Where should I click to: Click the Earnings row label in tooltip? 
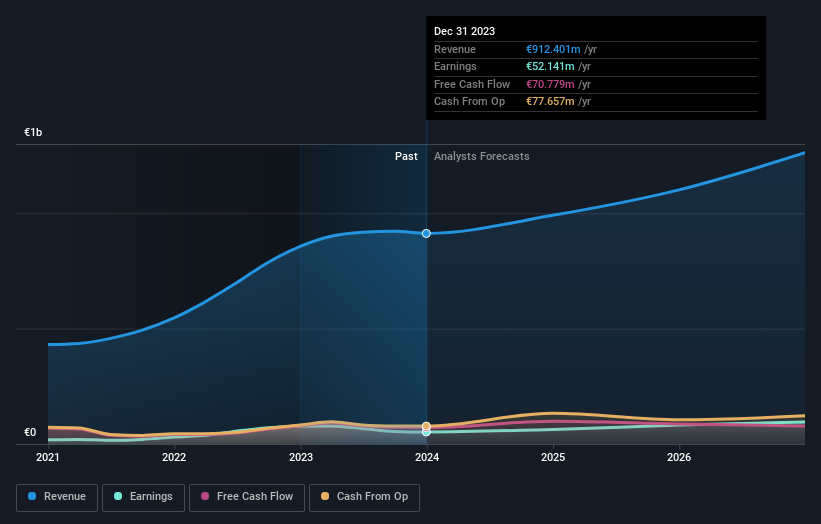click(456, 66)
